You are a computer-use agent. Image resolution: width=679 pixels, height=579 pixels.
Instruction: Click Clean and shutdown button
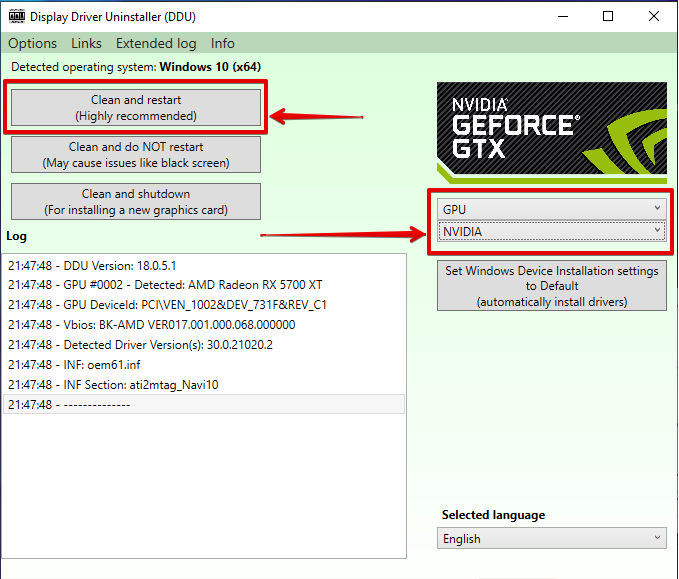pyautogui.click(x=136, y=202)
